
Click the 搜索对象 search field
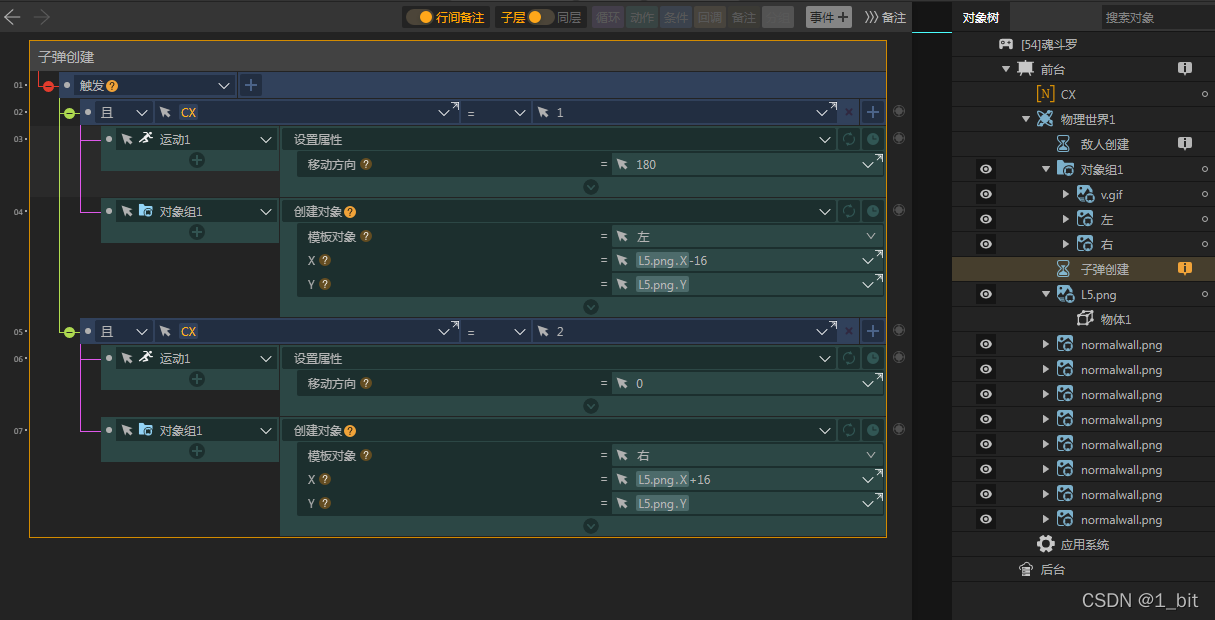(x=1157, y=17)
